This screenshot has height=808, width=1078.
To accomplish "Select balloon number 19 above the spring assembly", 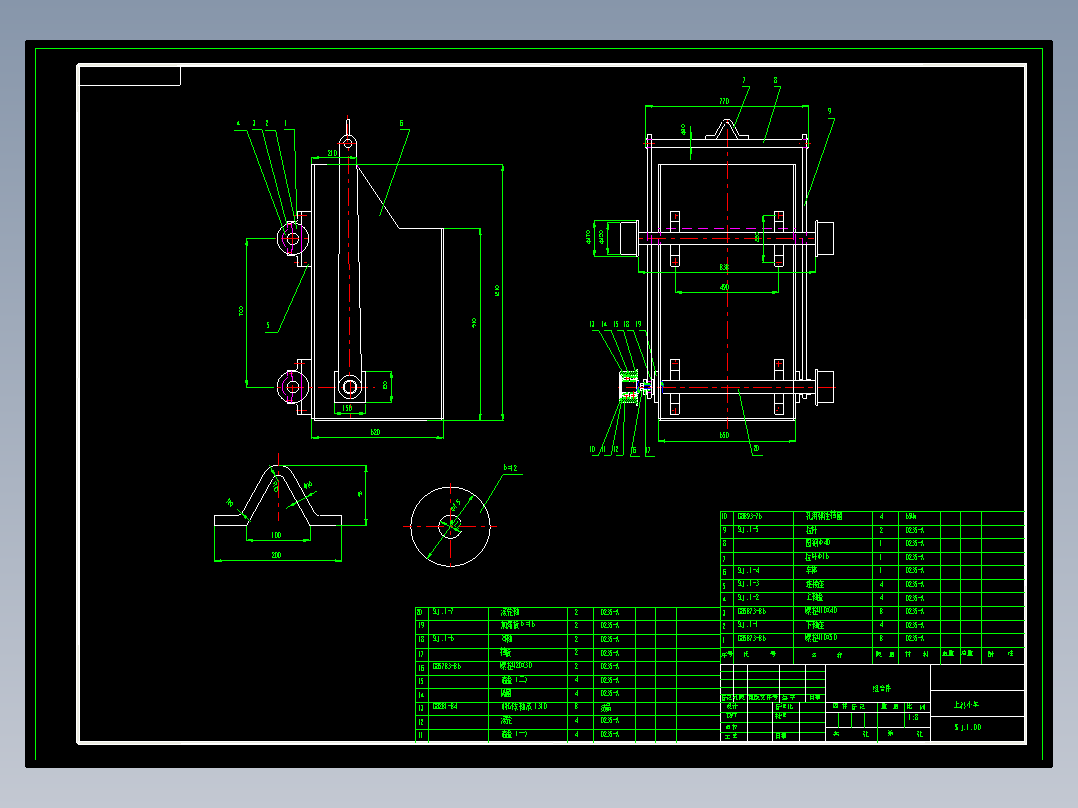I will [638, 324].
